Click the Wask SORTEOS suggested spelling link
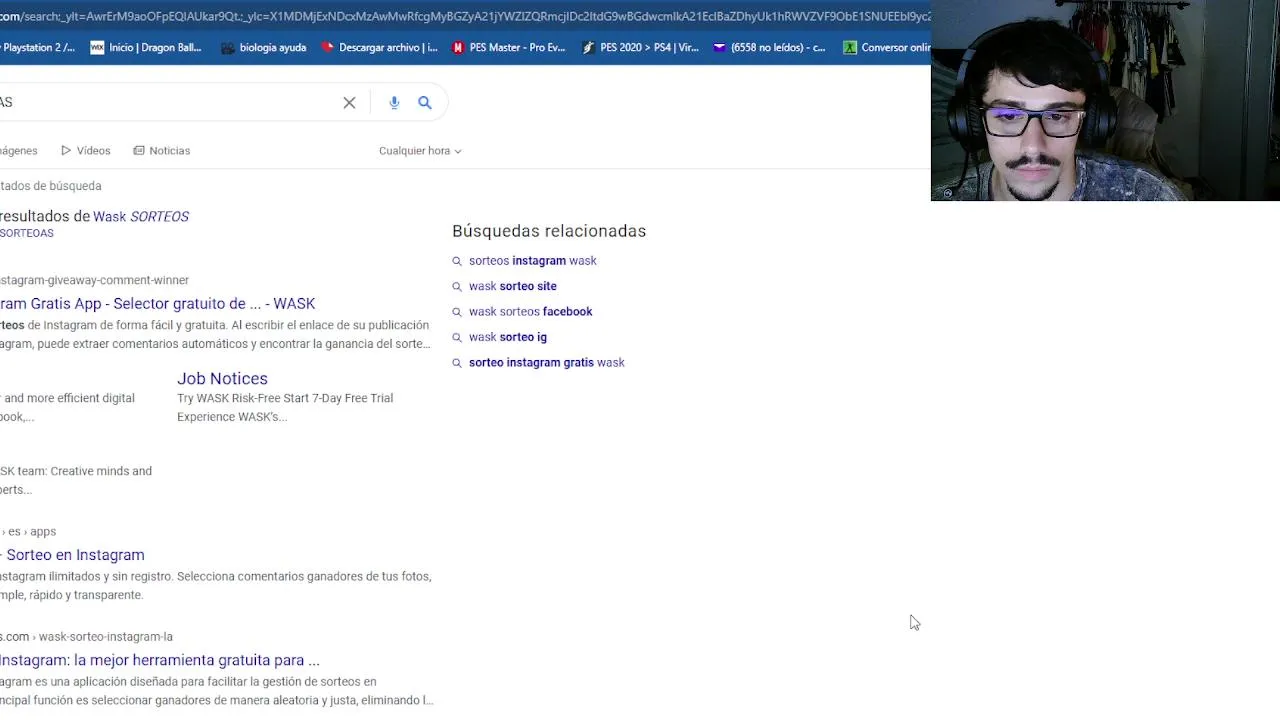 [x=141, y=216]
